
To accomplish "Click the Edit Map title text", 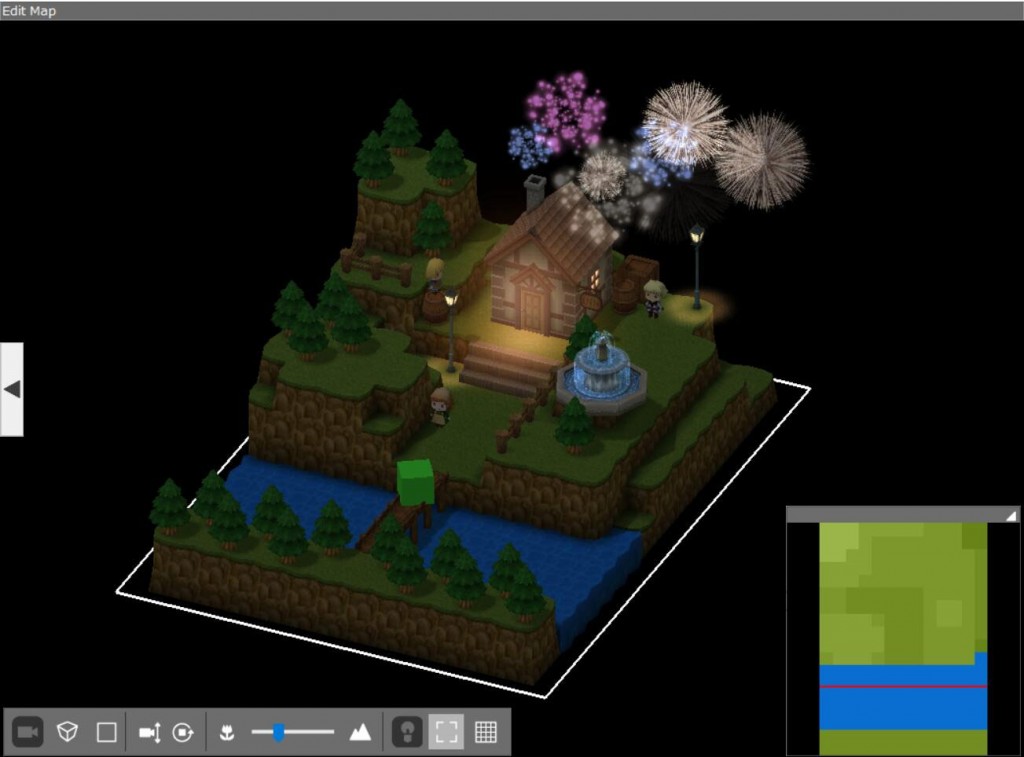I will coord(29,10).
